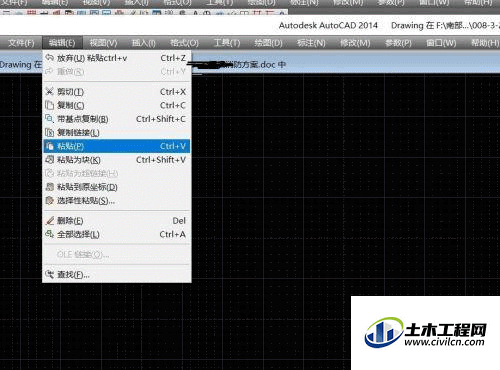
Task: Open the 修改(M) menu
Action: pos(355,43)
